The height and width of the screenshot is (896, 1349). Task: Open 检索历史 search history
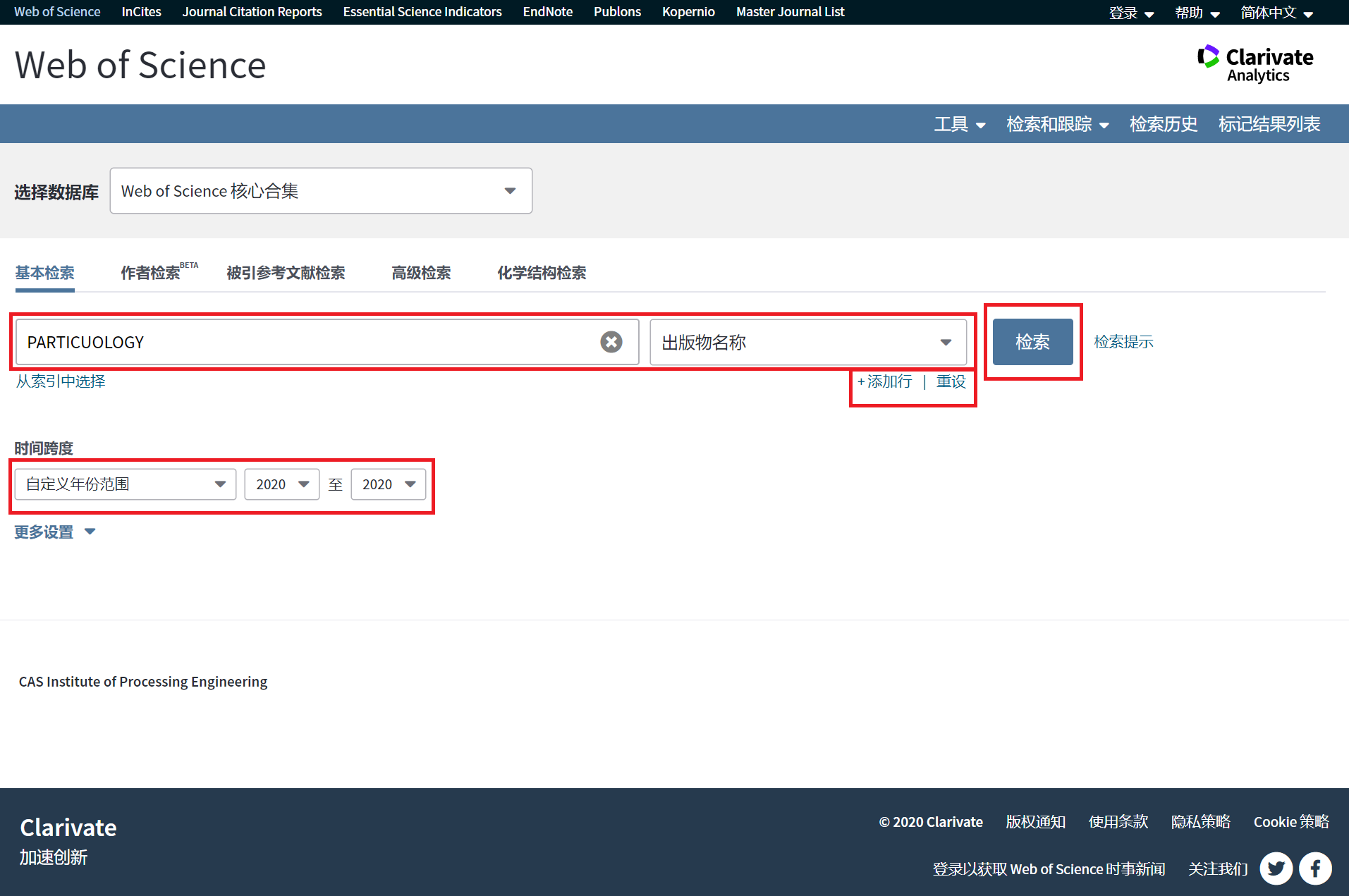1164,125
